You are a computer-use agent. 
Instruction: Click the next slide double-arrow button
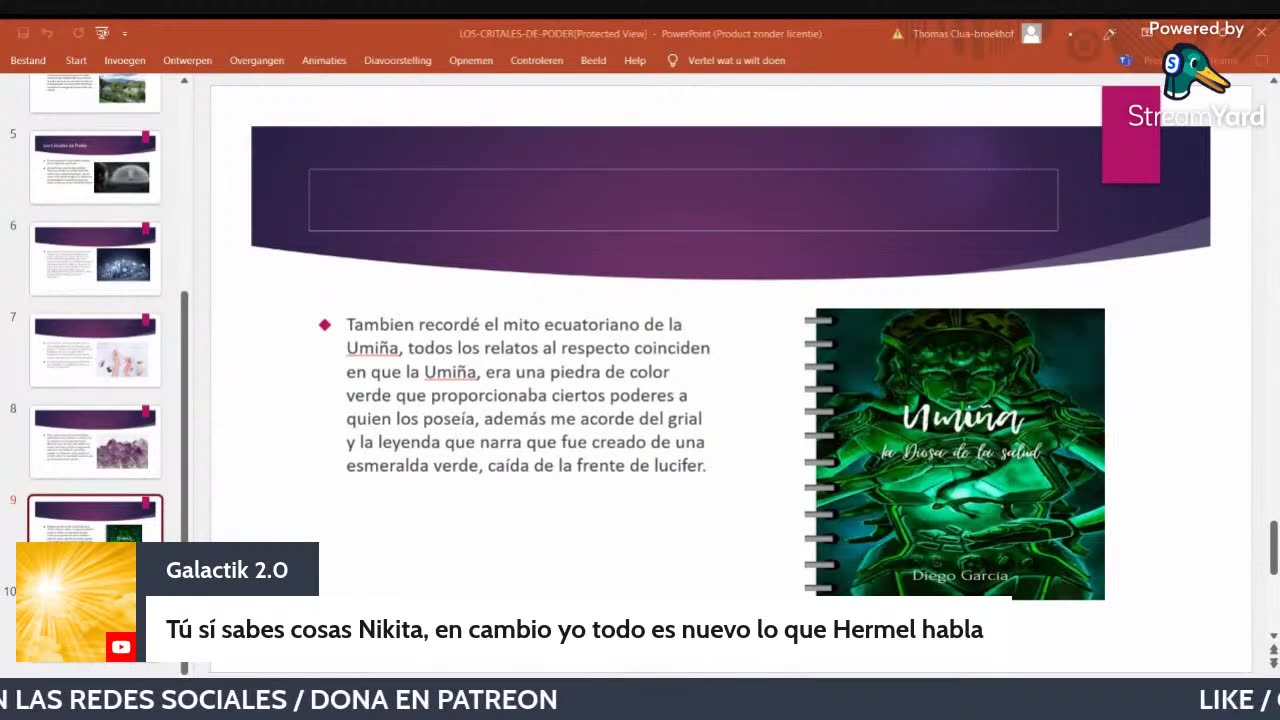pos(1273,662)
